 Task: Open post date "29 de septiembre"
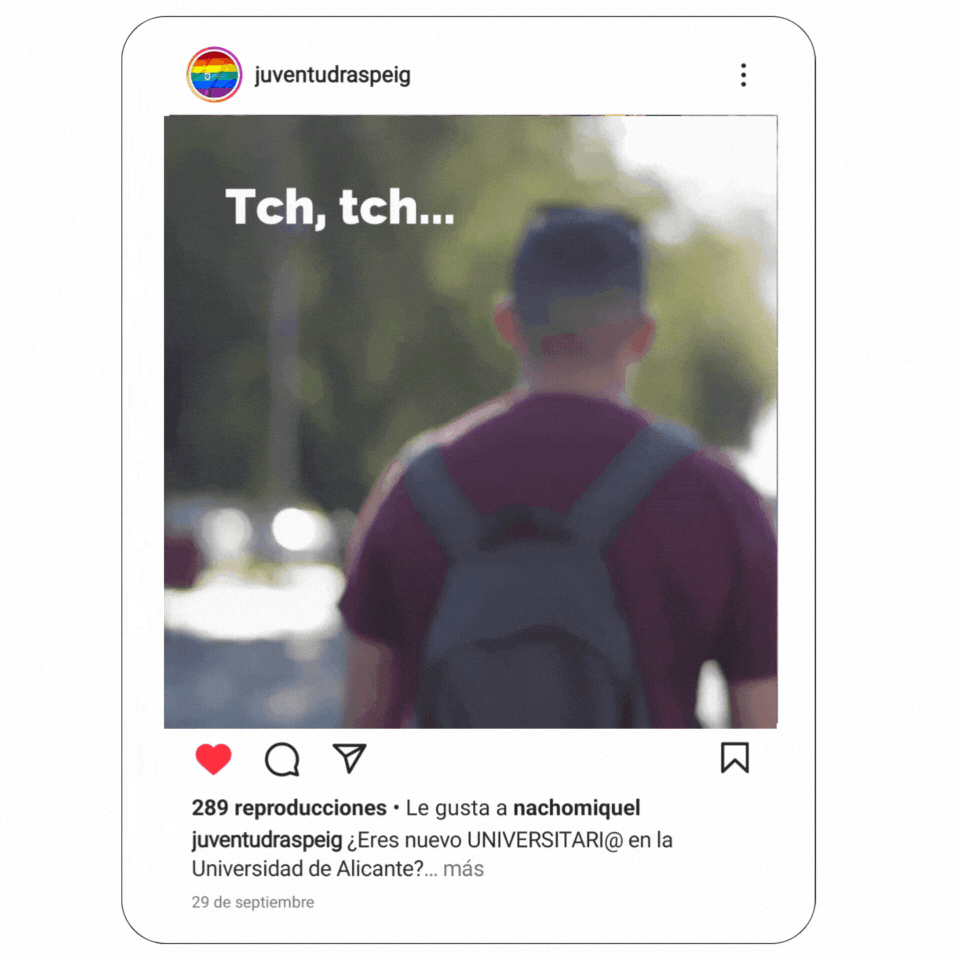pyautogui.click(x=253, y=902)
